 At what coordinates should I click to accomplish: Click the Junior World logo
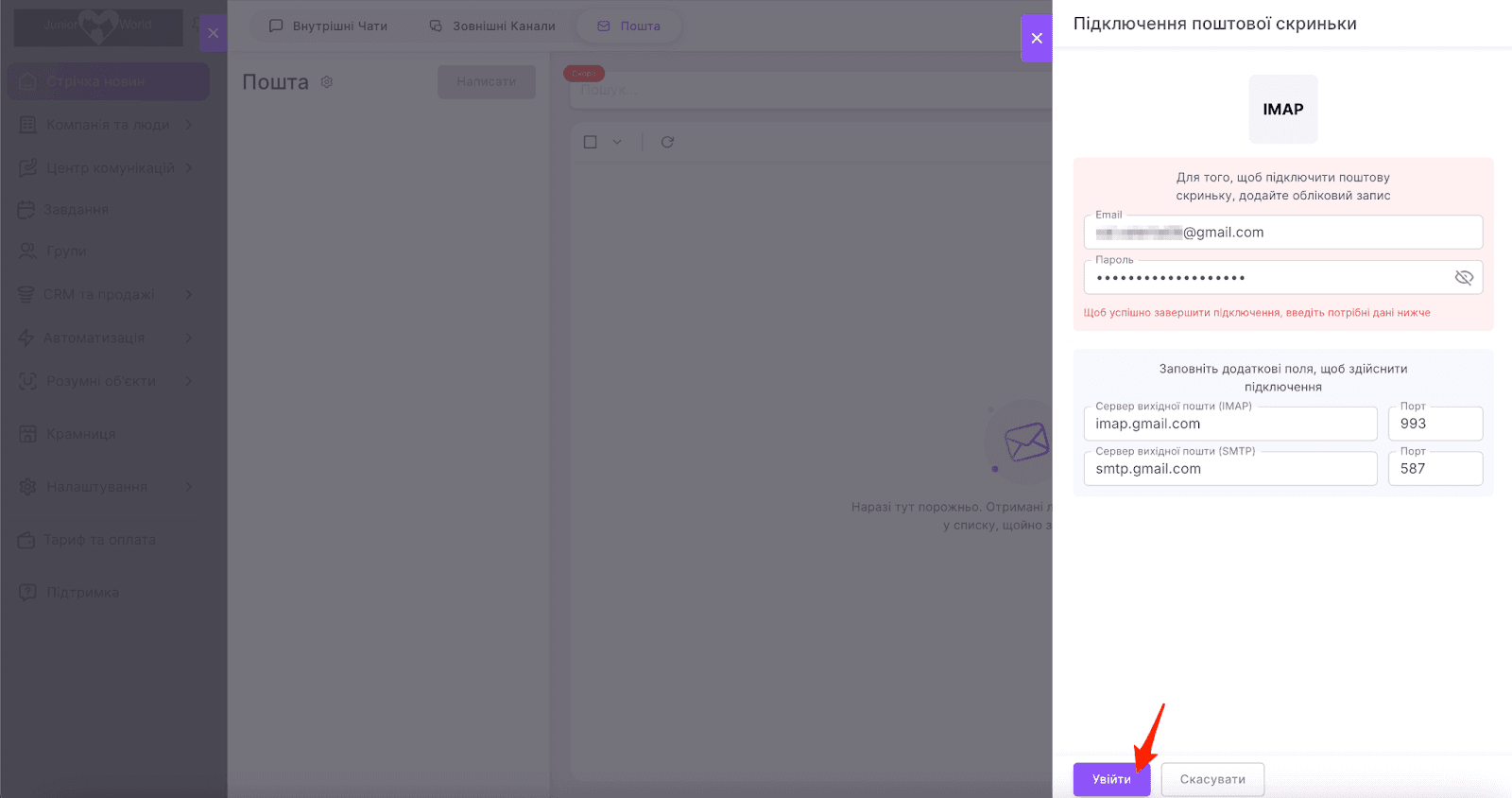(x=98, y=26)
